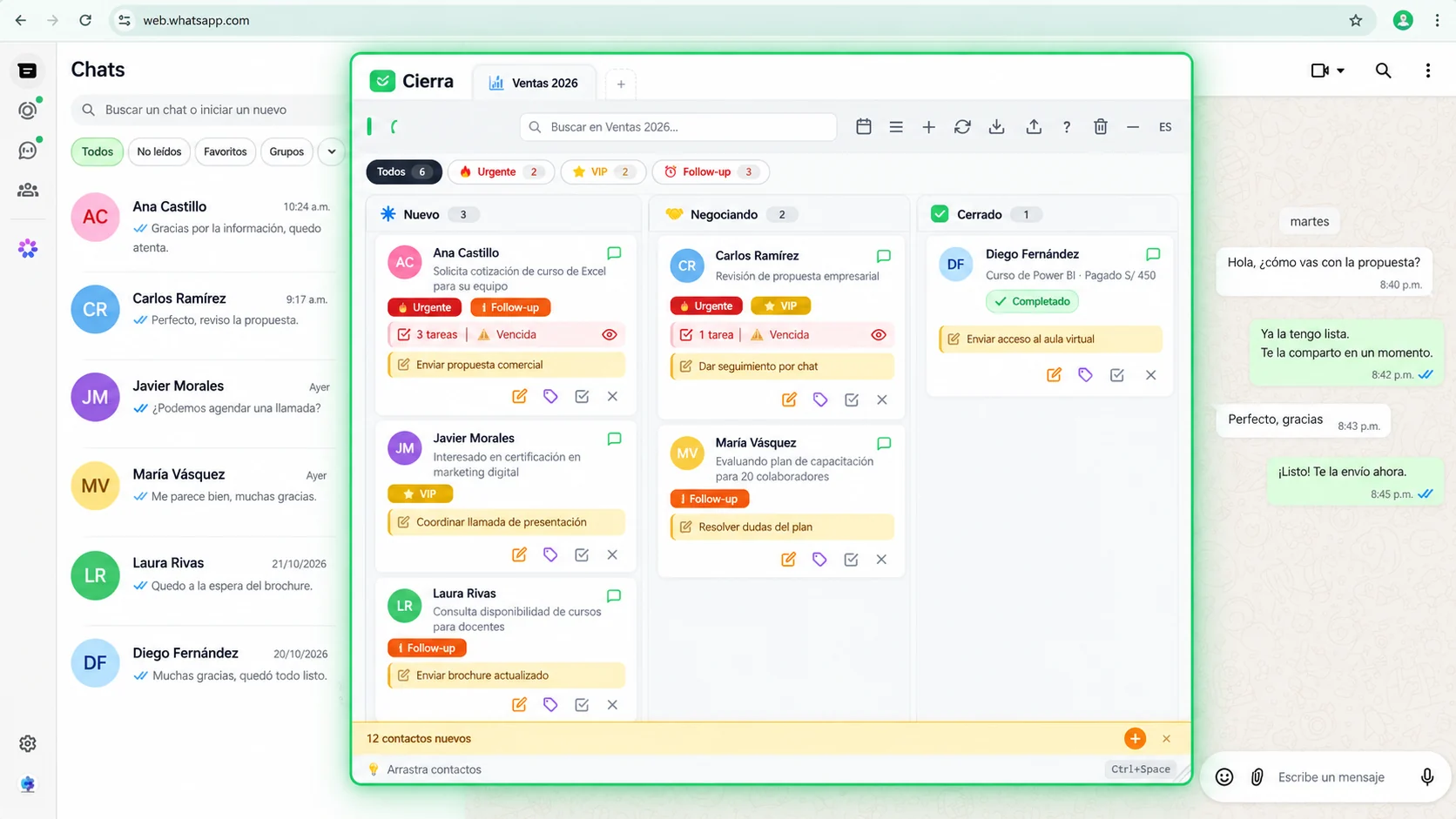1456x819 pixels.
Task: Add new board tab with plus
Action: coord(621,84)
